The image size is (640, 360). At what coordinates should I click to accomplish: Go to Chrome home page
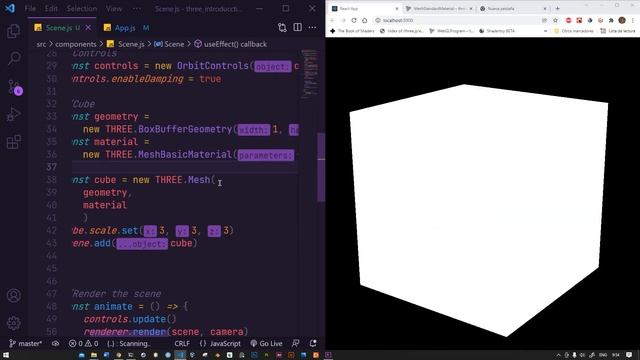pos(364,20)
